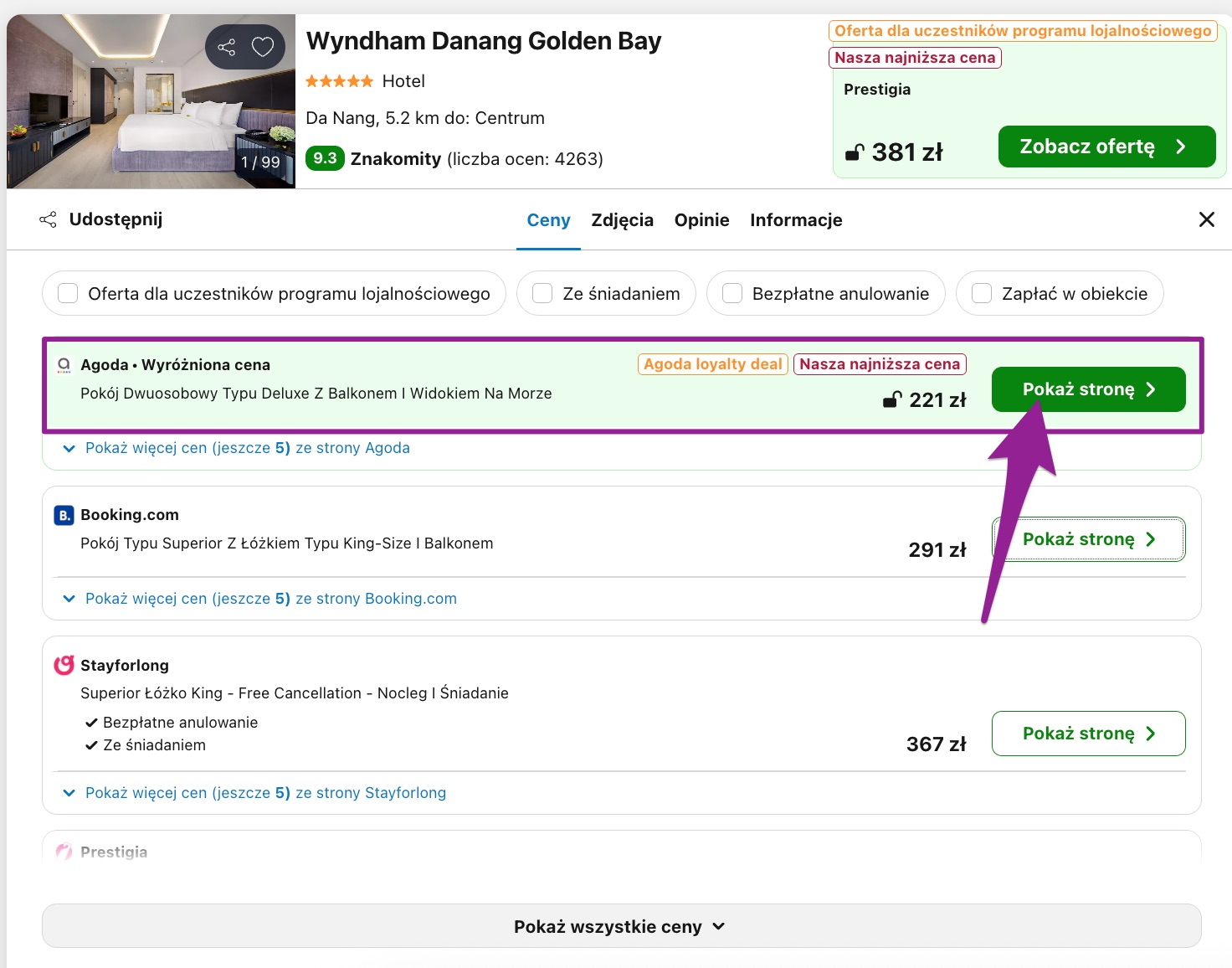Toggle the loyalty program offer filter checkbox
The width and height of the screenshot is (1232, 968).
point(68,293)
